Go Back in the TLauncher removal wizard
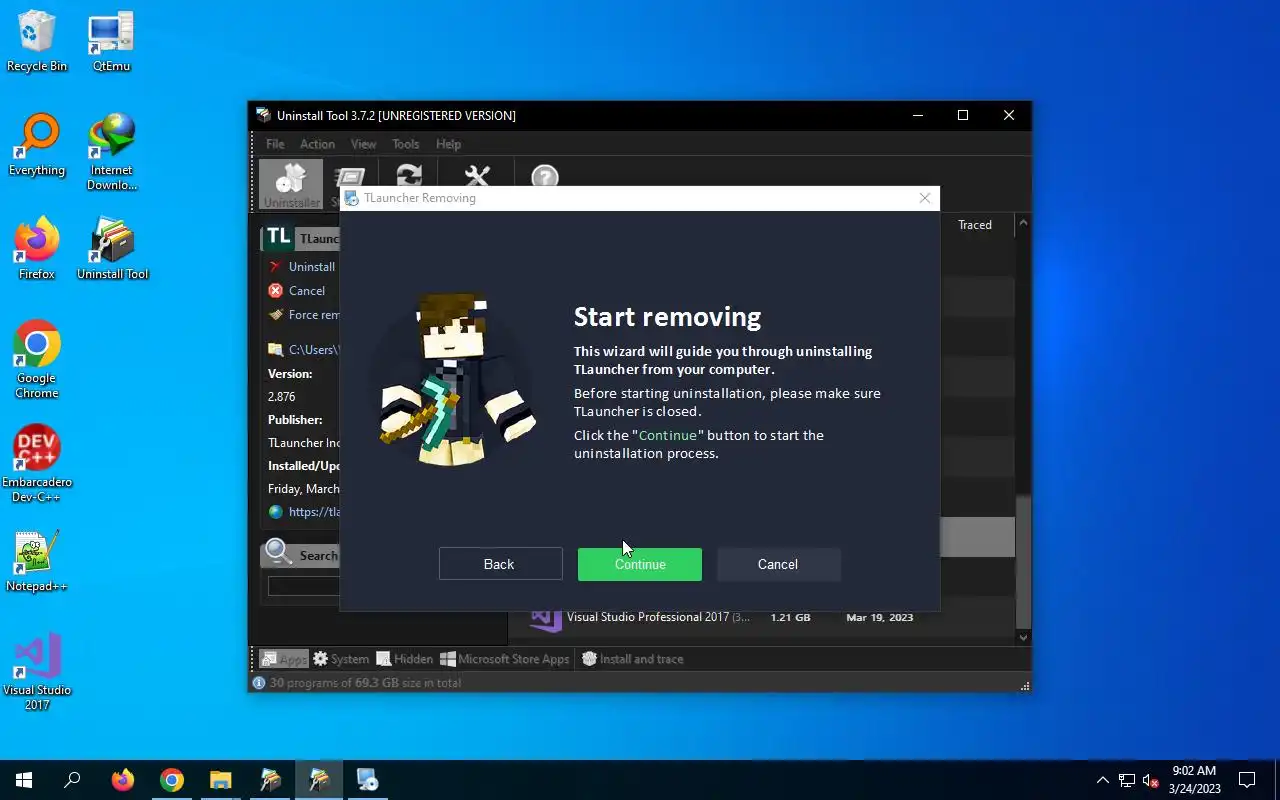 coord(500,564)
